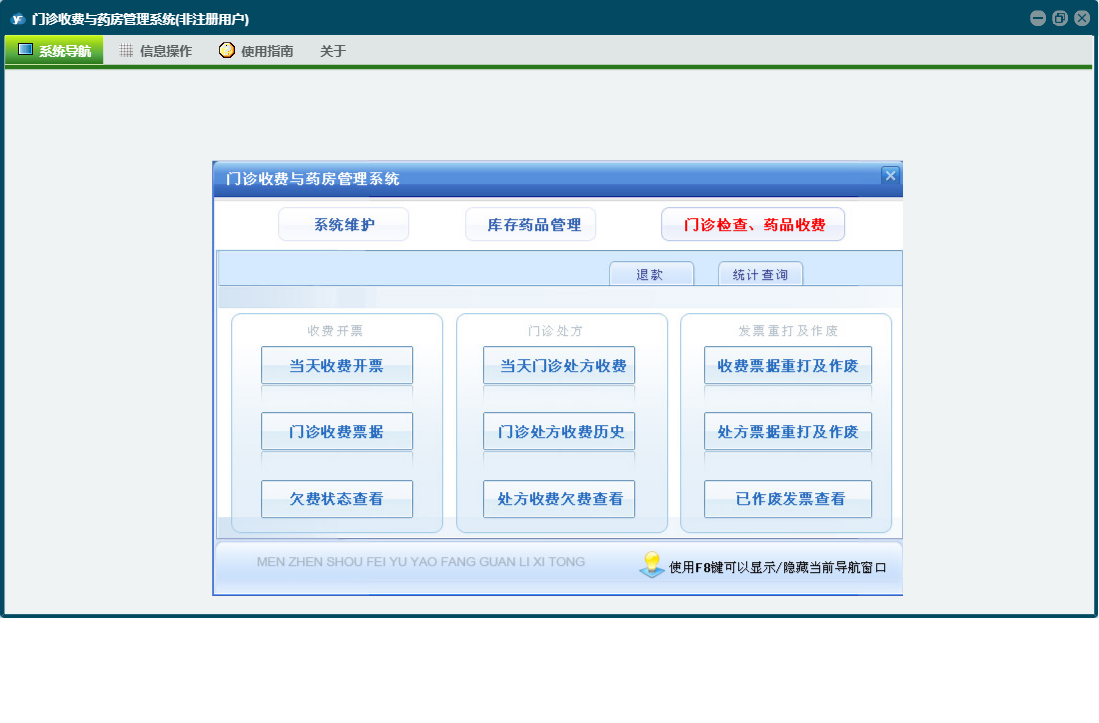Viewport: 1099px width, 723px height.
Task: Click the 信息操作 grid icon
Action: [126, 50]
